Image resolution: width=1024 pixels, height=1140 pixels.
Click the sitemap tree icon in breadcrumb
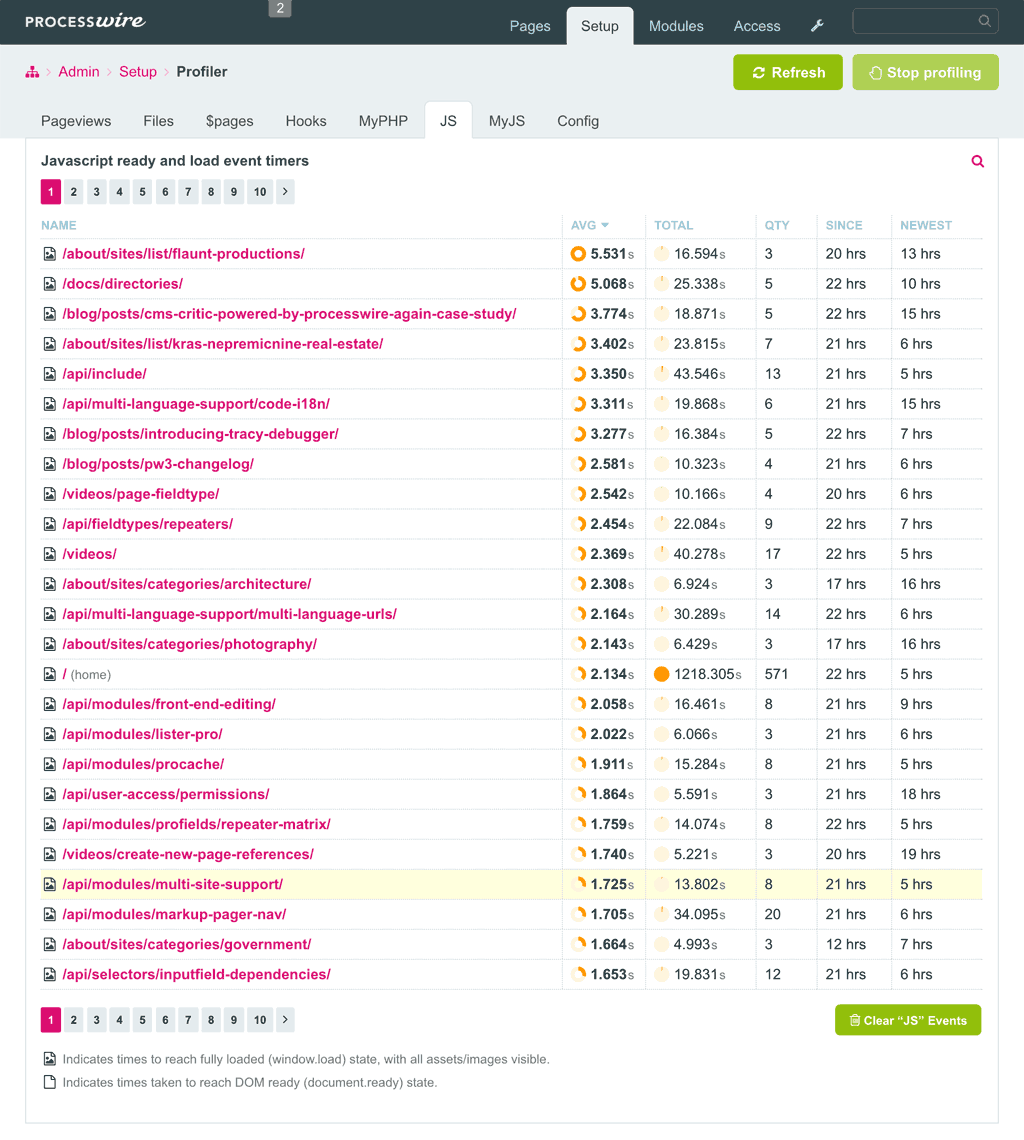32,72
